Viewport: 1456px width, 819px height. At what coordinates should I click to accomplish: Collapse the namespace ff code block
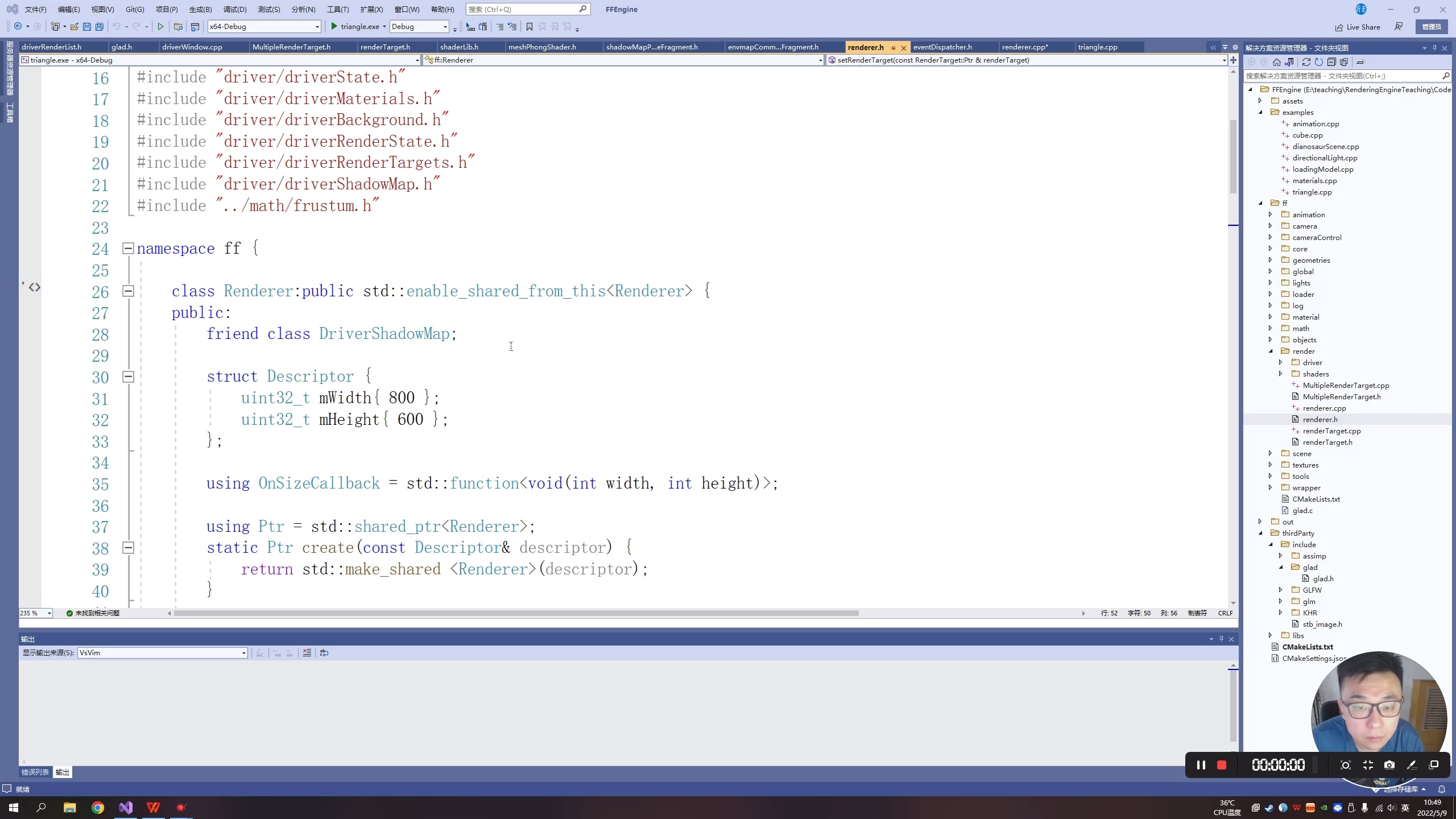coord(128,249)
